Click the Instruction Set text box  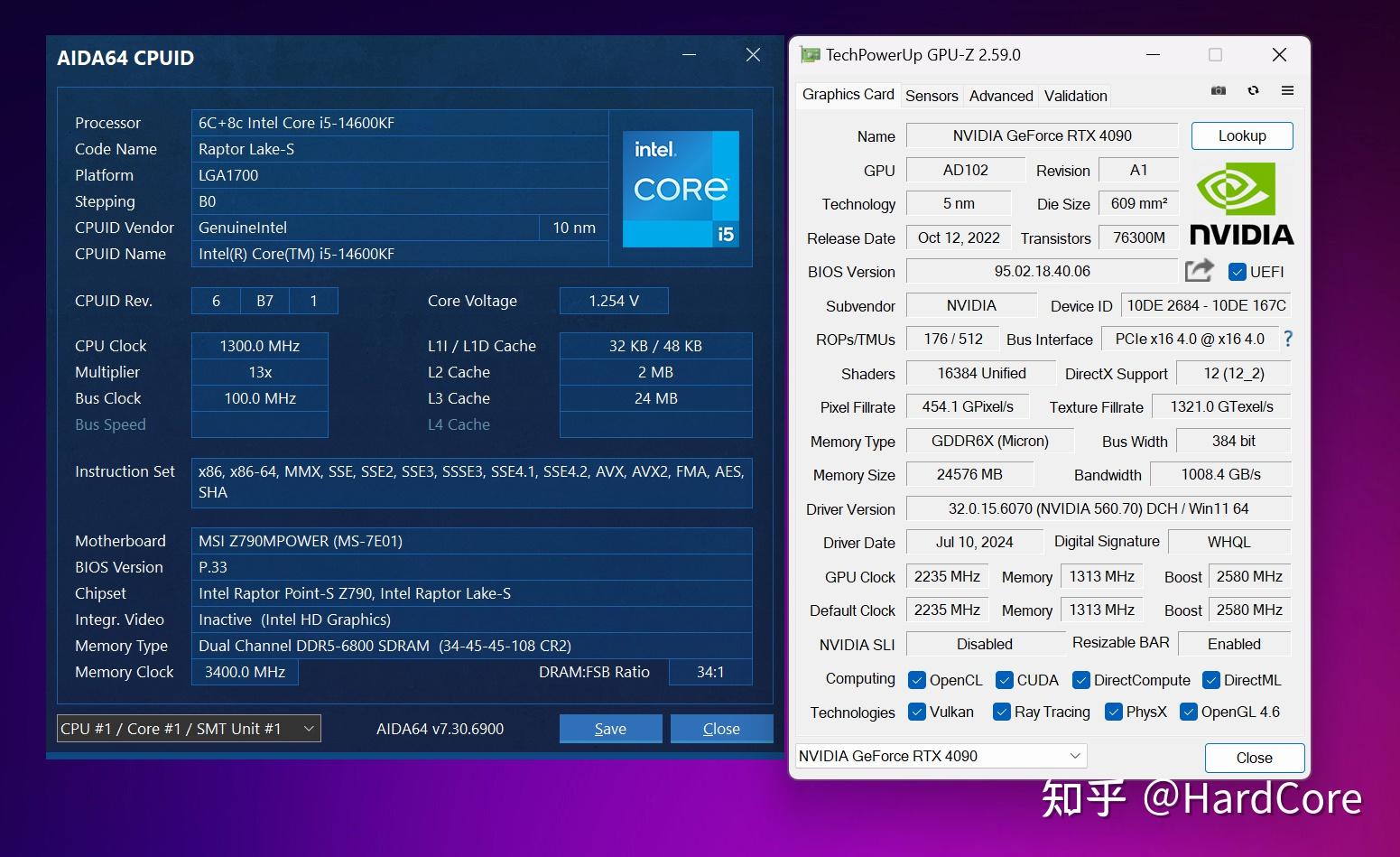pos(472,482)
